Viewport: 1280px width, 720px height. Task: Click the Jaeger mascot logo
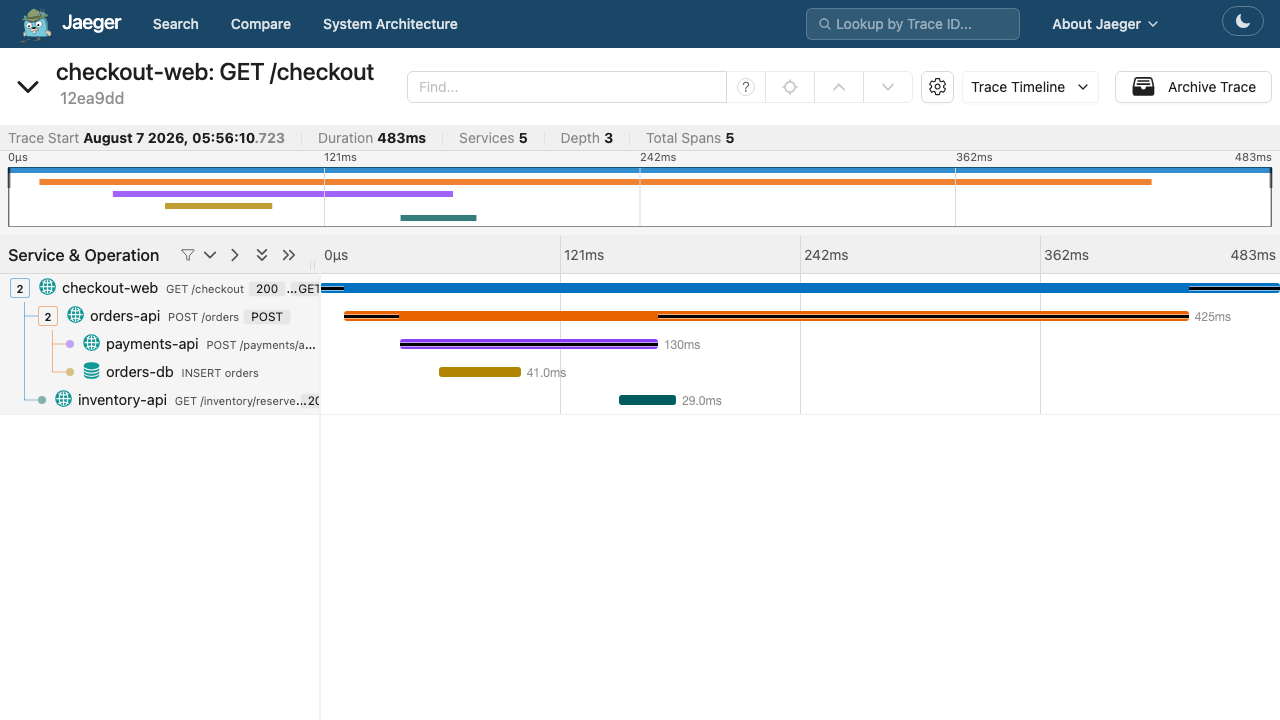coord(36,24)
